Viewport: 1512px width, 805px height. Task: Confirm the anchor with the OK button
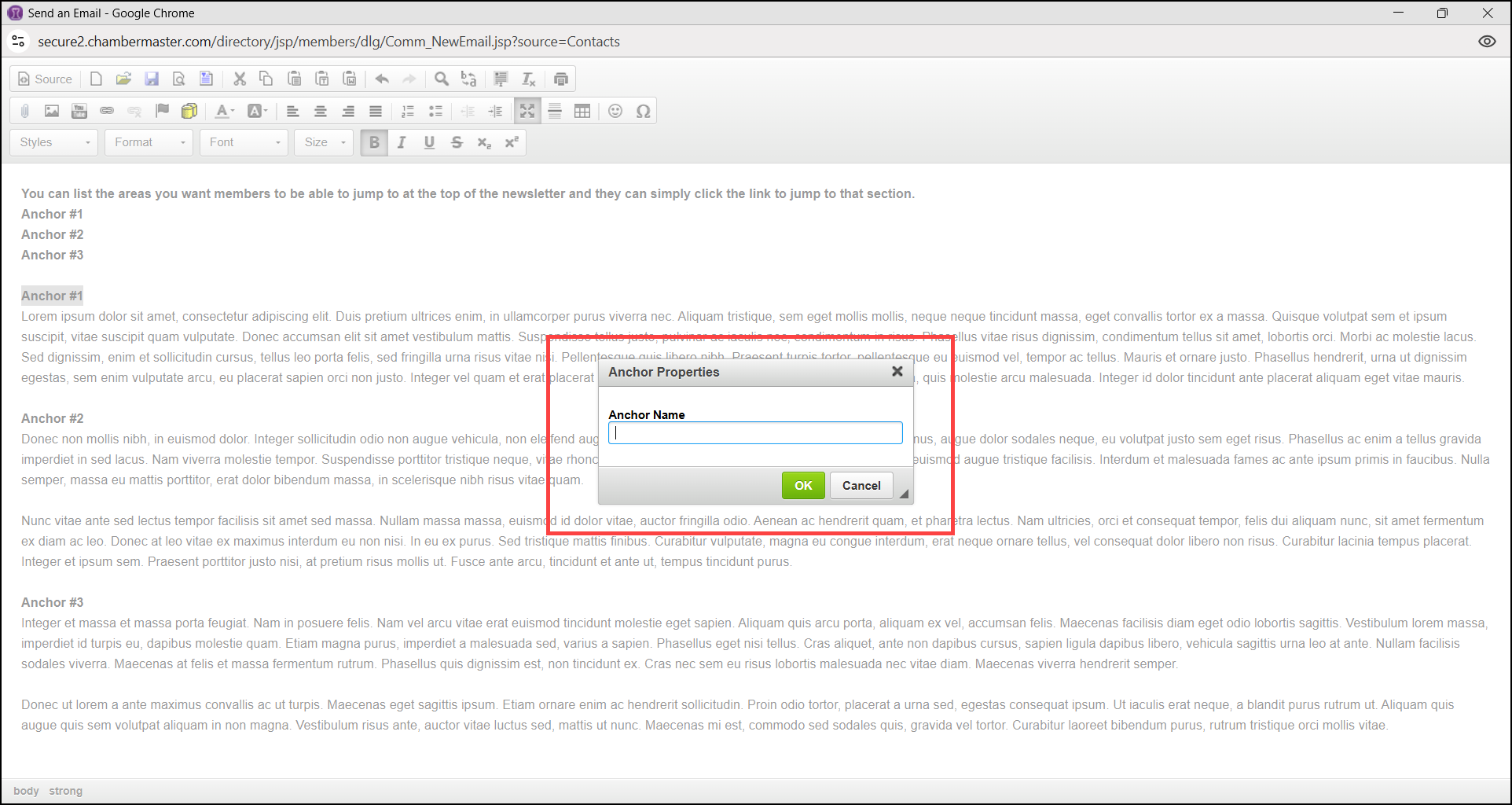[803, 486]
